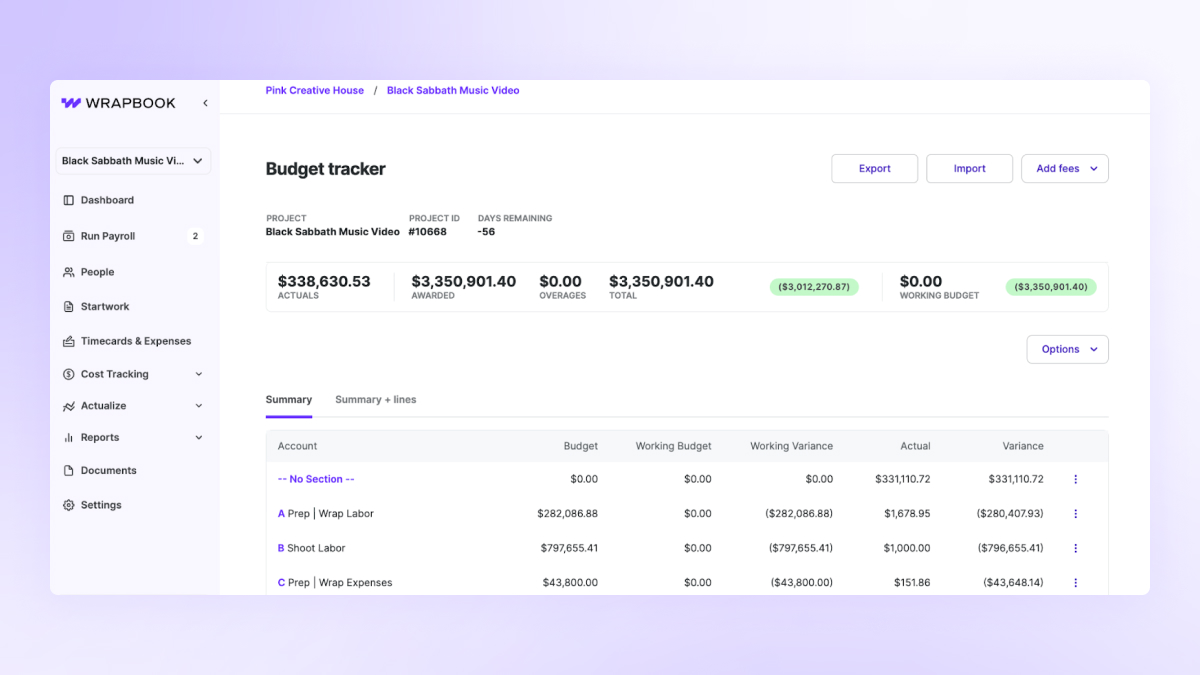The image size is (1200, 675).
Task: Open the A Prep | Wrap Labor account
Action: coord(326,514)
